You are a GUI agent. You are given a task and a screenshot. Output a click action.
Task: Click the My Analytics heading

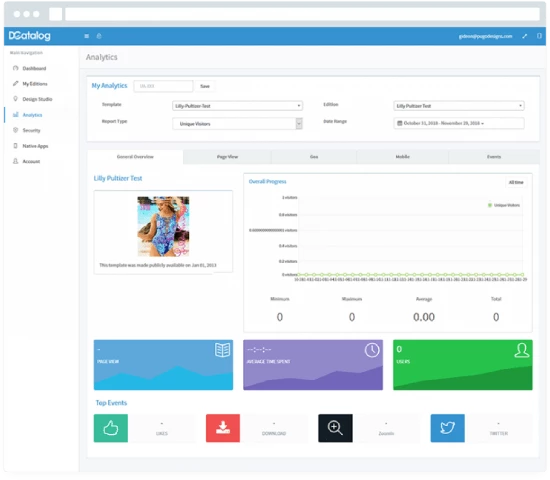(109, 86)
